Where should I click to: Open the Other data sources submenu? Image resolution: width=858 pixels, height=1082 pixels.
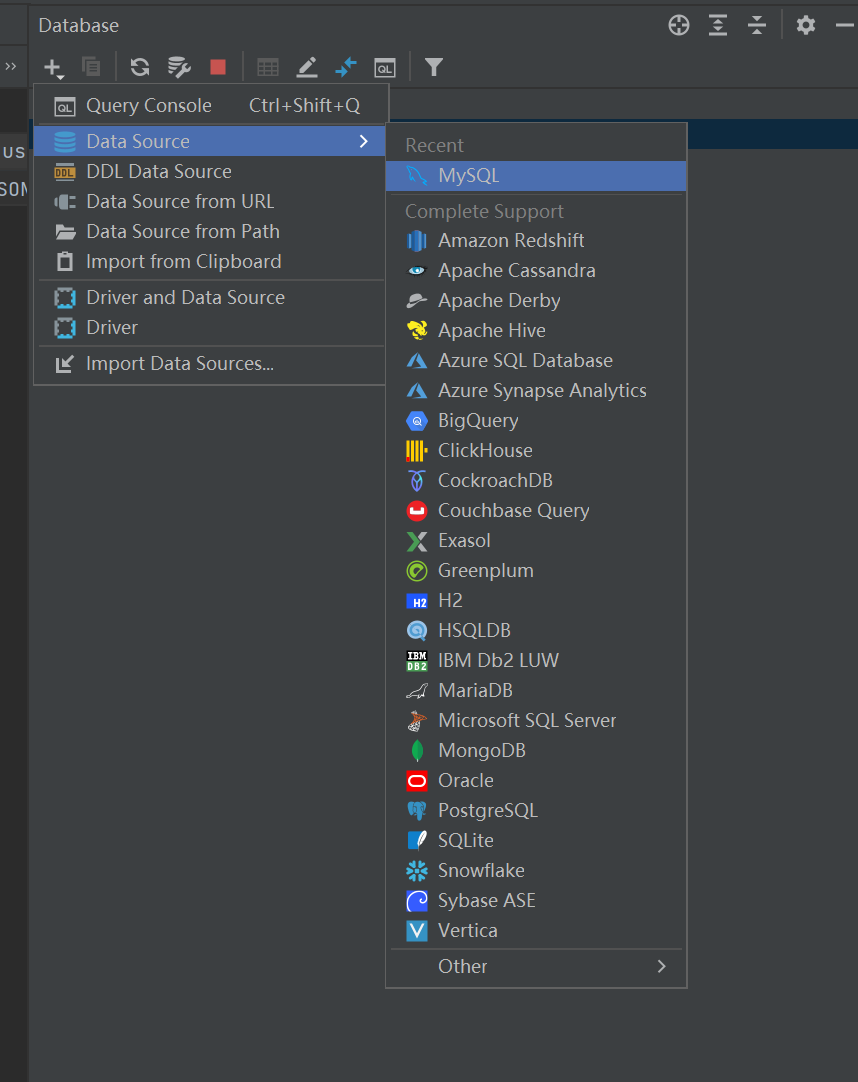click(536, 966)
